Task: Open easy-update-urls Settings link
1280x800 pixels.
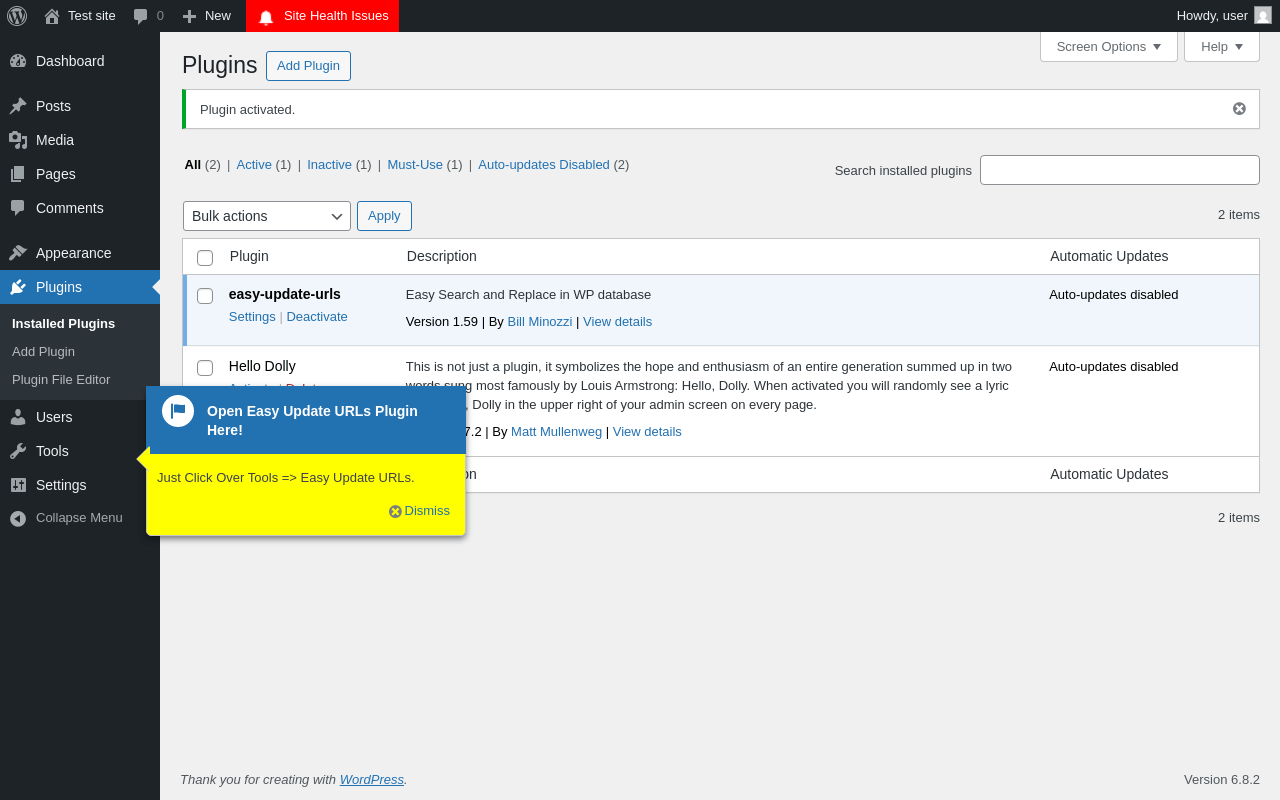Action: coord(252,316)
